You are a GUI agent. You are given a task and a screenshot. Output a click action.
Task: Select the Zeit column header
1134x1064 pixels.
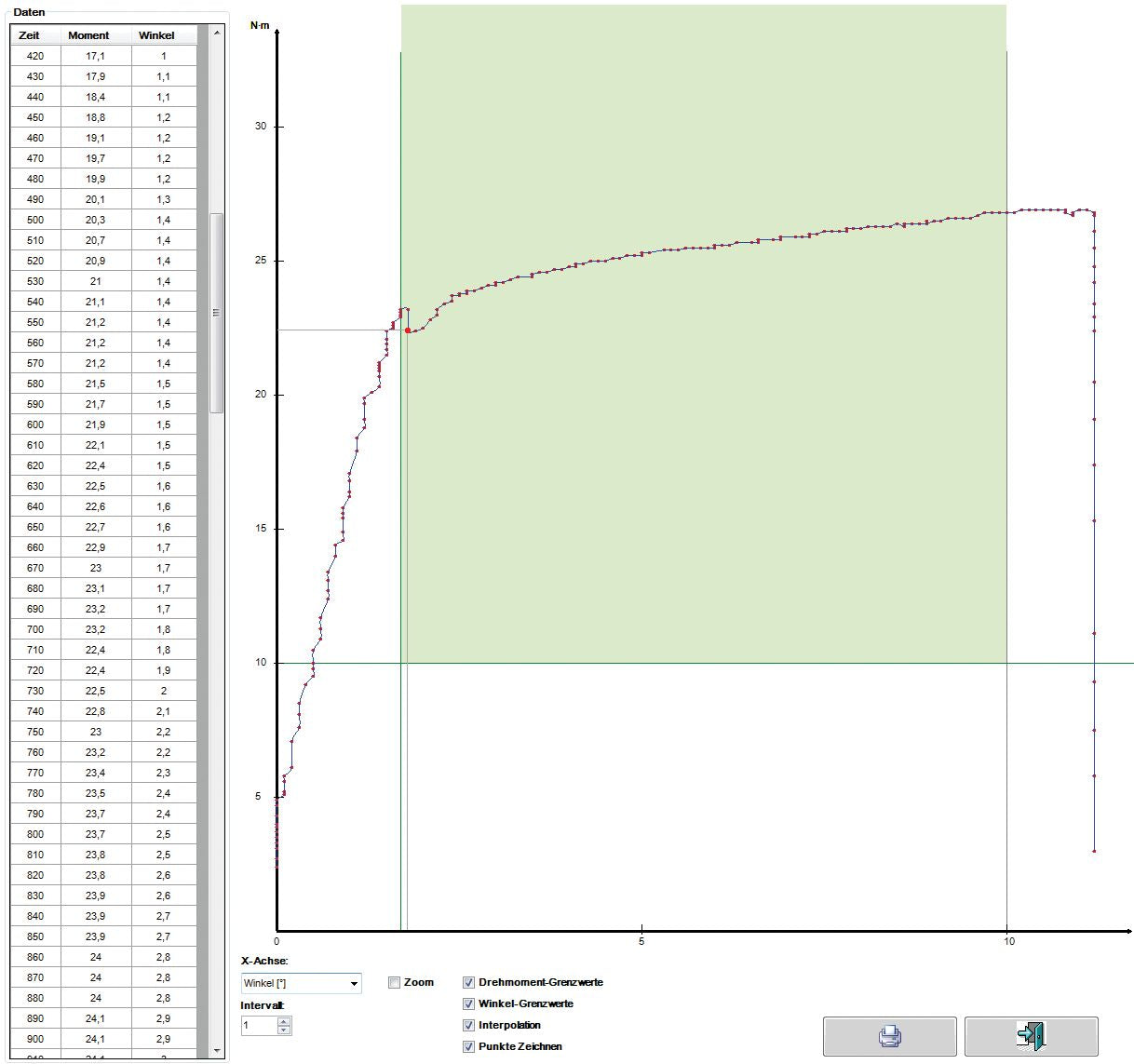[31, 35]
